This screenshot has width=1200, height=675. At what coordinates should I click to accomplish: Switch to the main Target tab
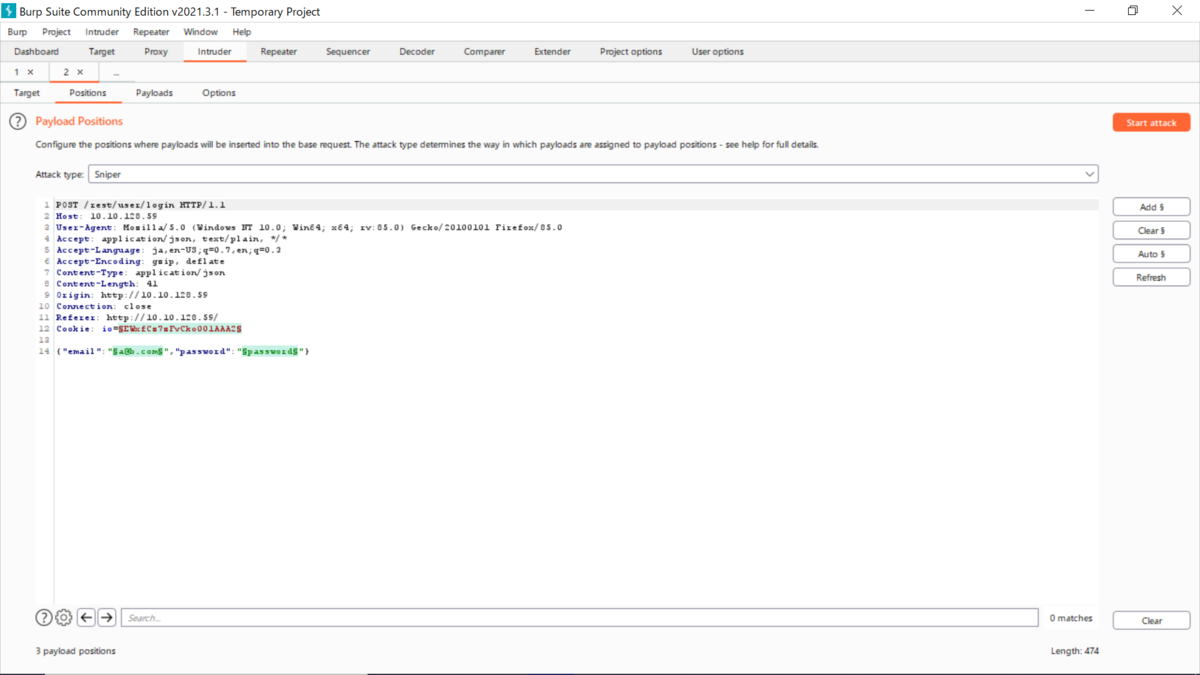[101, 52]
